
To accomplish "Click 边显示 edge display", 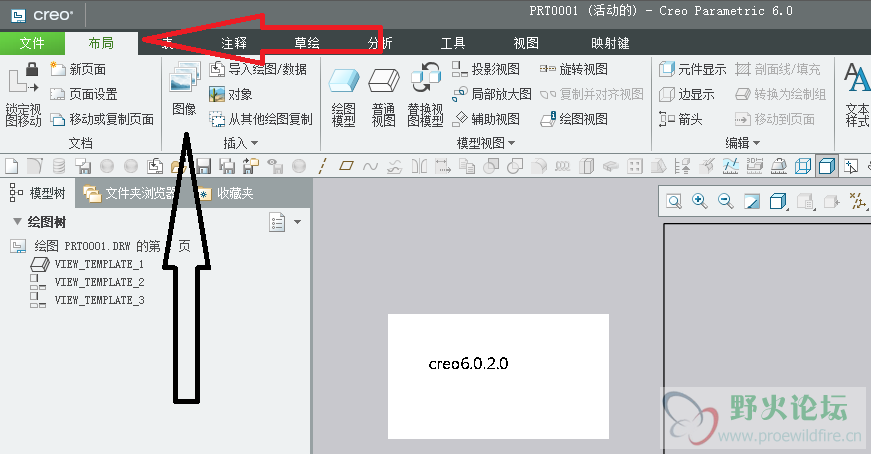I will (x=687, y=94).
